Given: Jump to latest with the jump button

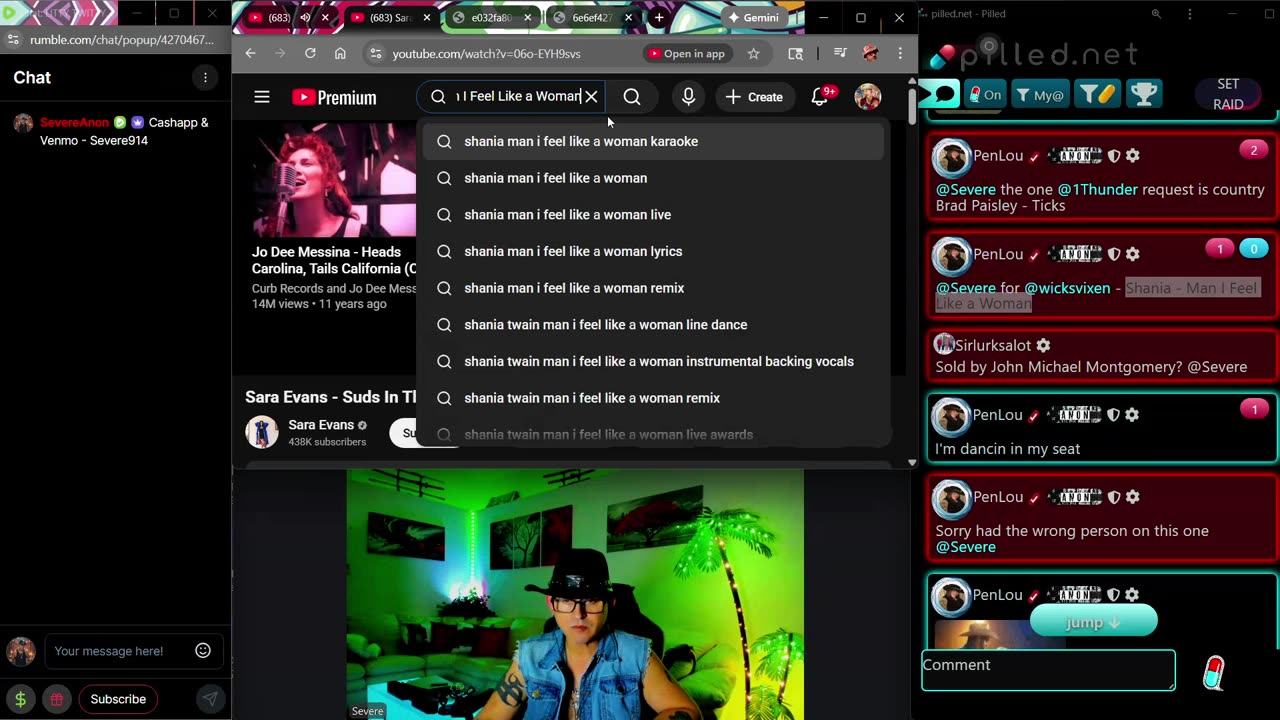Looking at the screenshot, I should tap(1093, 622).
